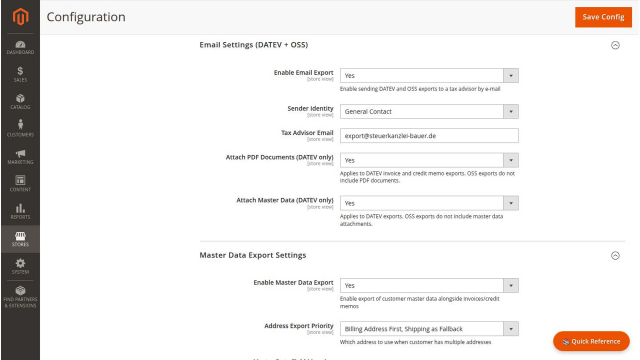This screenshot has height=360, width=640.
Task: Click the Sender Identity label
Action: tap(310, 109)
